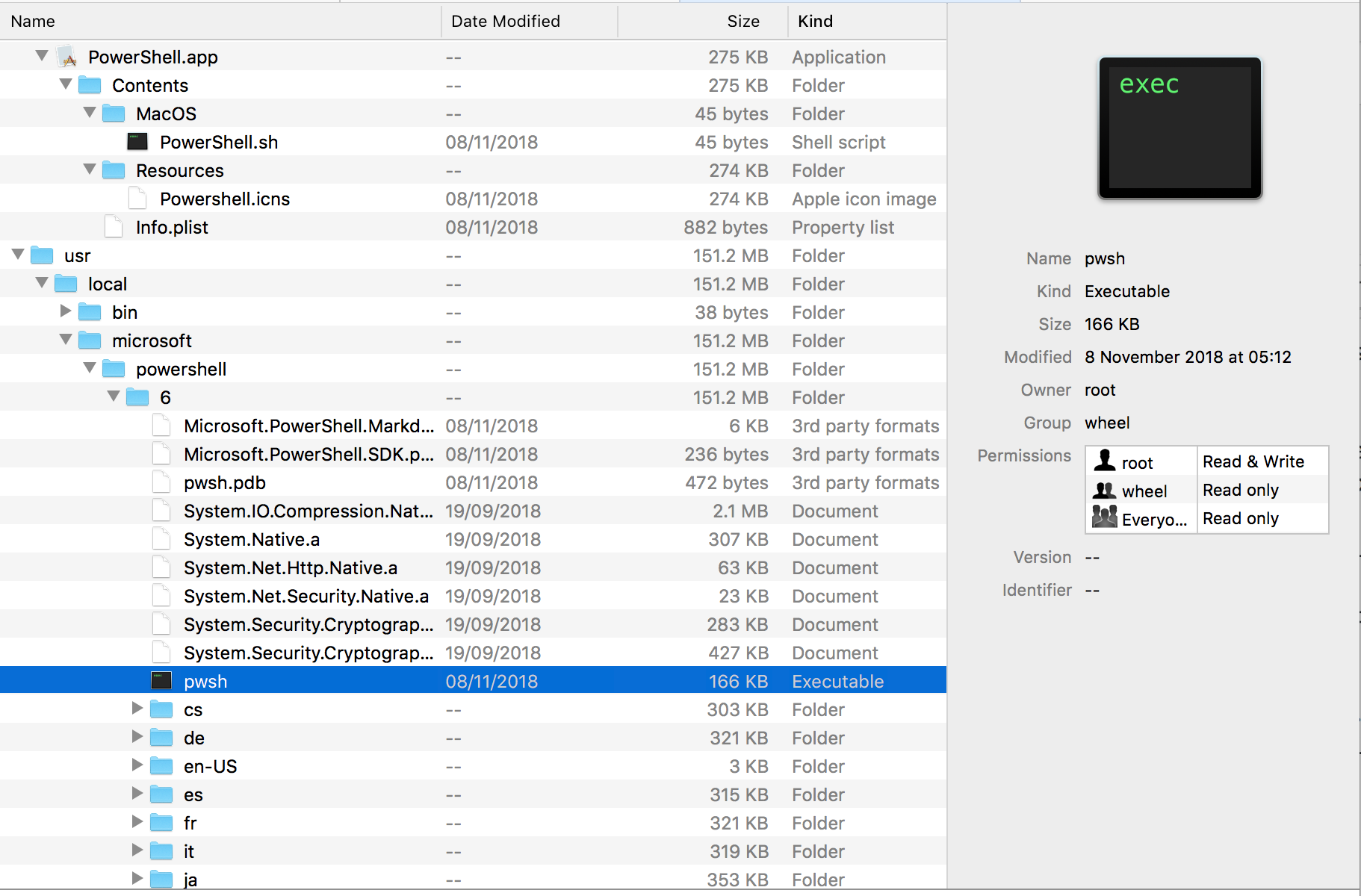Click the usr folder icon
This screenshot has width=1361, height=896.
pyautogui.click(x=42, y=255)
